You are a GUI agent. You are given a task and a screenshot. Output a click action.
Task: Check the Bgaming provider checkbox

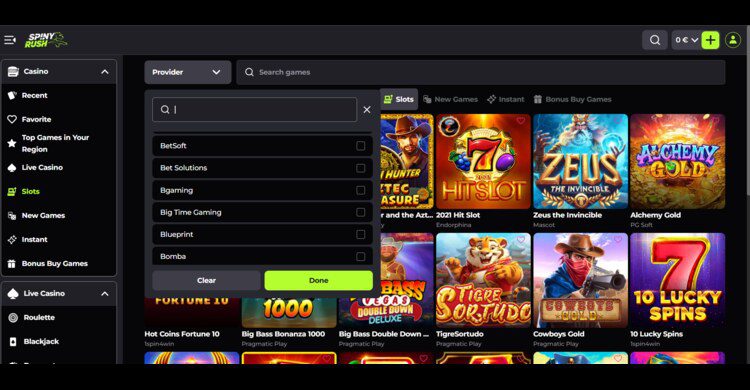pos(361,190)
